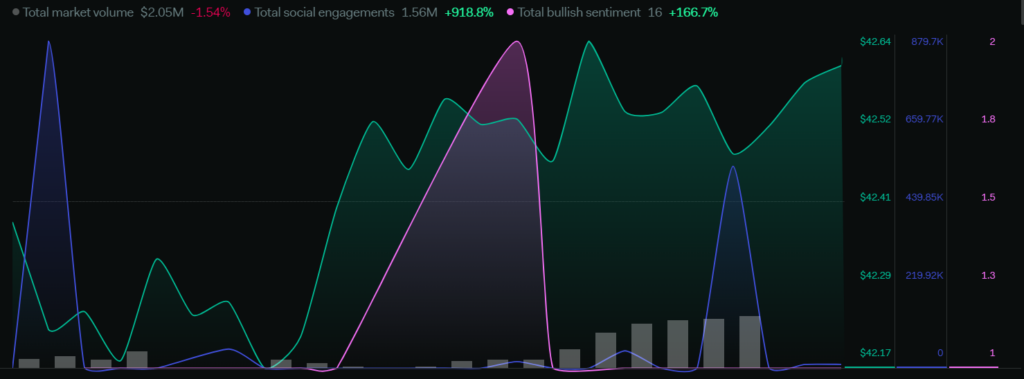
Task: Click the '0' engagements axis label
Action: [x=940, y=353]
